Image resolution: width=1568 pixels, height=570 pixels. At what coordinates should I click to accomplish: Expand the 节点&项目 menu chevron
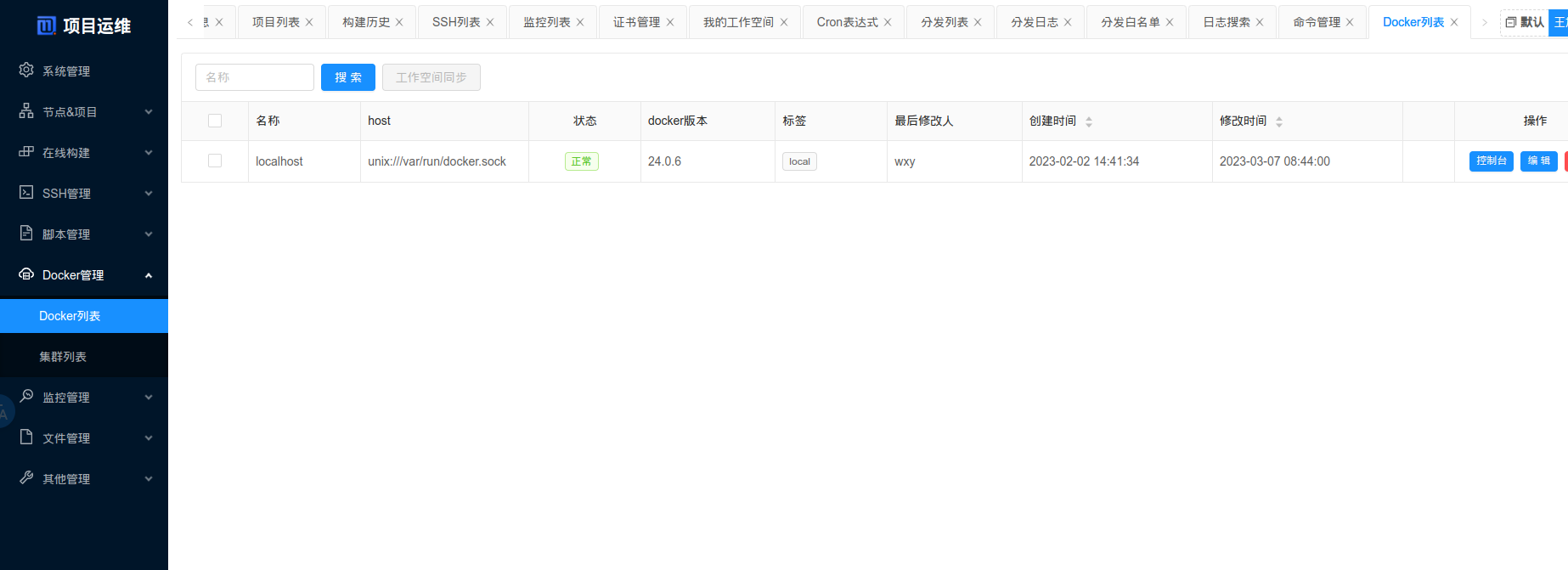click(149, 112)
